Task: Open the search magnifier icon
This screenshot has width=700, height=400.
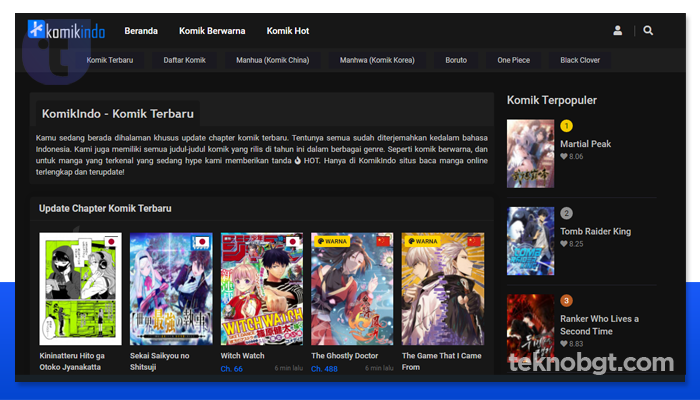Action: tap(648, 30)
